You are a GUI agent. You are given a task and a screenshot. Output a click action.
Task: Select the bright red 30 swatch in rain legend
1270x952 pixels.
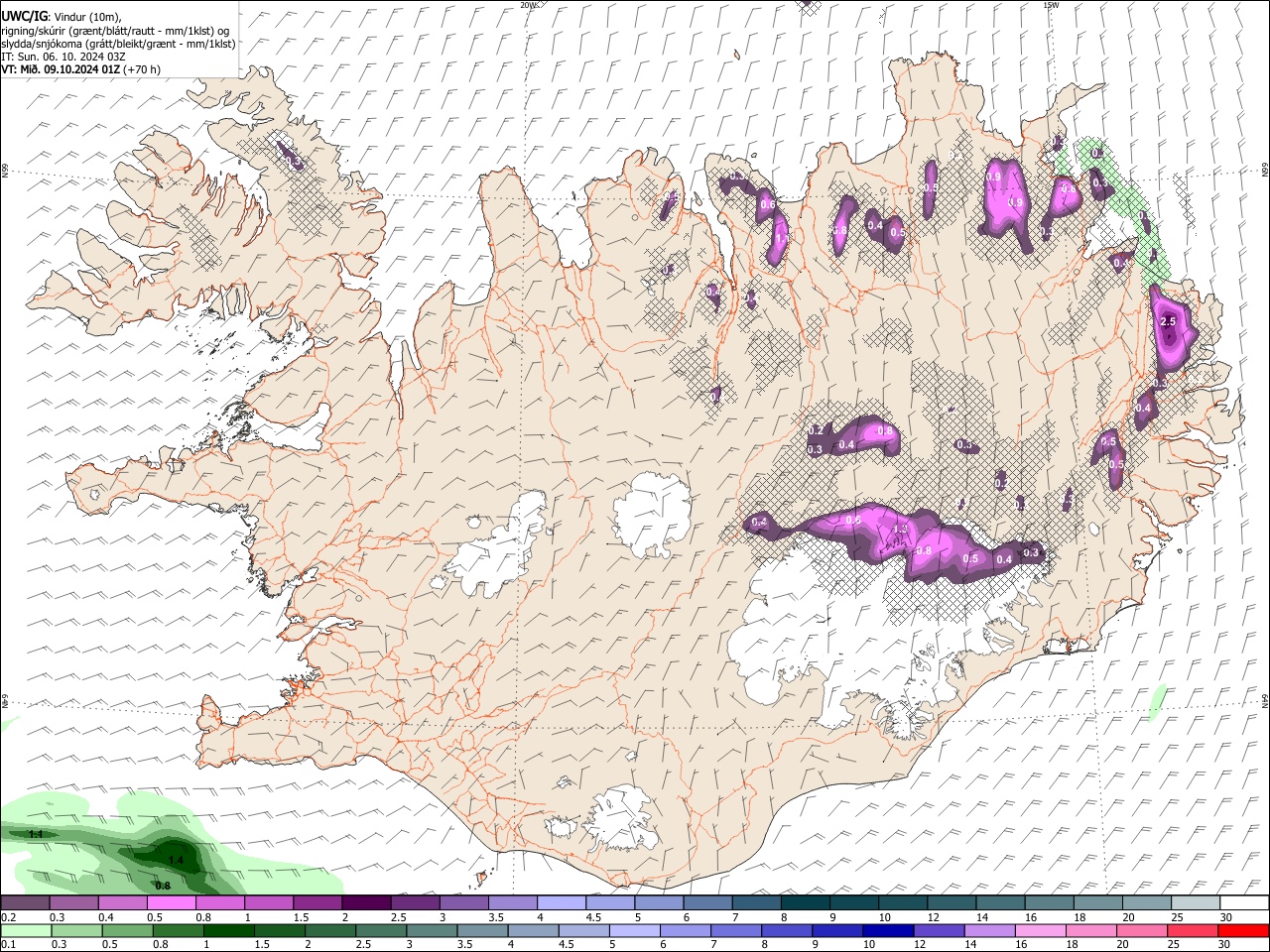(1243, 930)
